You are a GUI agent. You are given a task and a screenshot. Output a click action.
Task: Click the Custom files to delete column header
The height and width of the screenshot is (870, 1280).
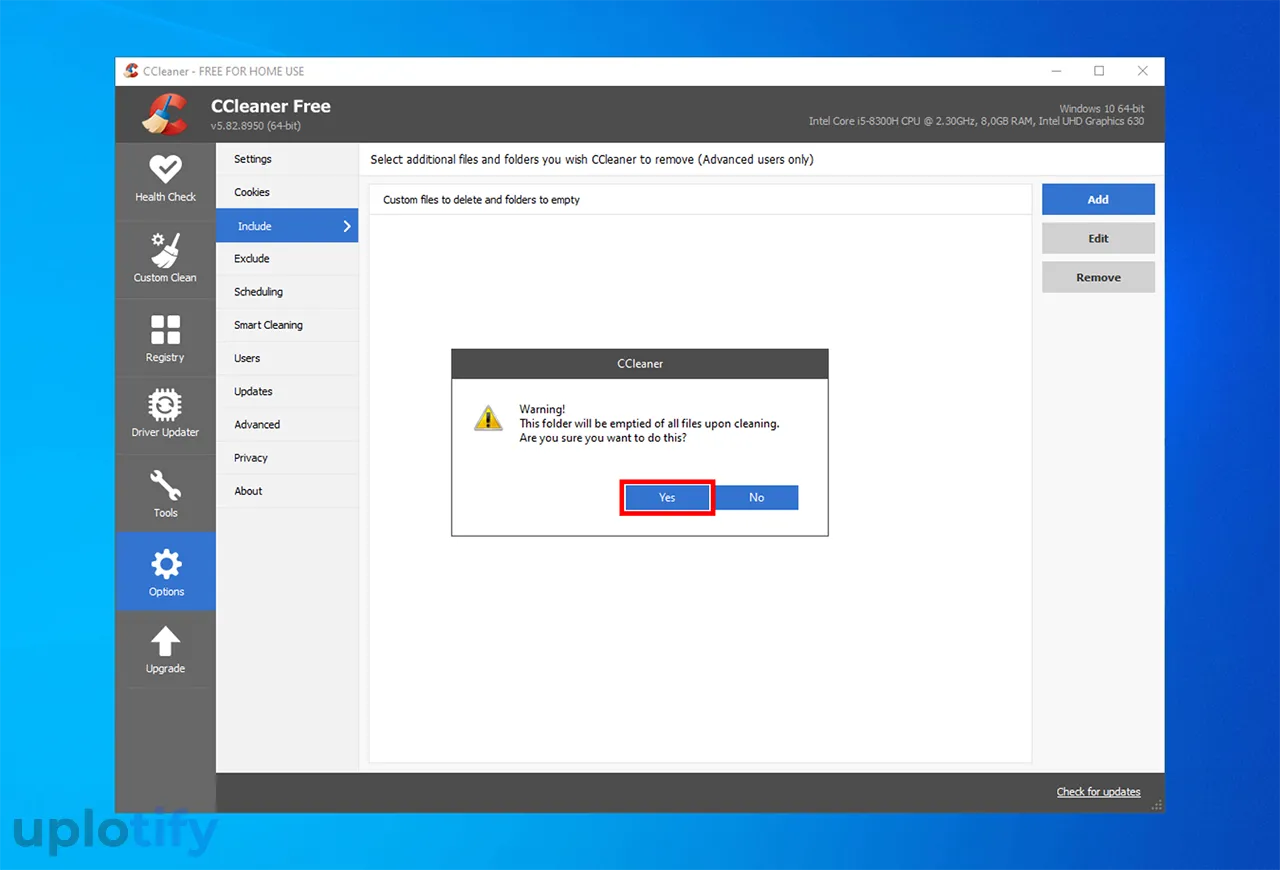(x=700, y=200)
